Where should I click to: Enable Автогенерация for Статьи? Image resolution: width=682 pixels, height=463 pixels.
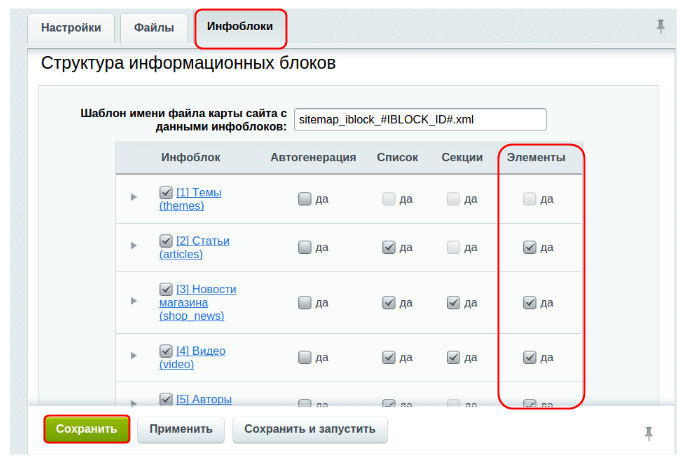click(304, 247)
